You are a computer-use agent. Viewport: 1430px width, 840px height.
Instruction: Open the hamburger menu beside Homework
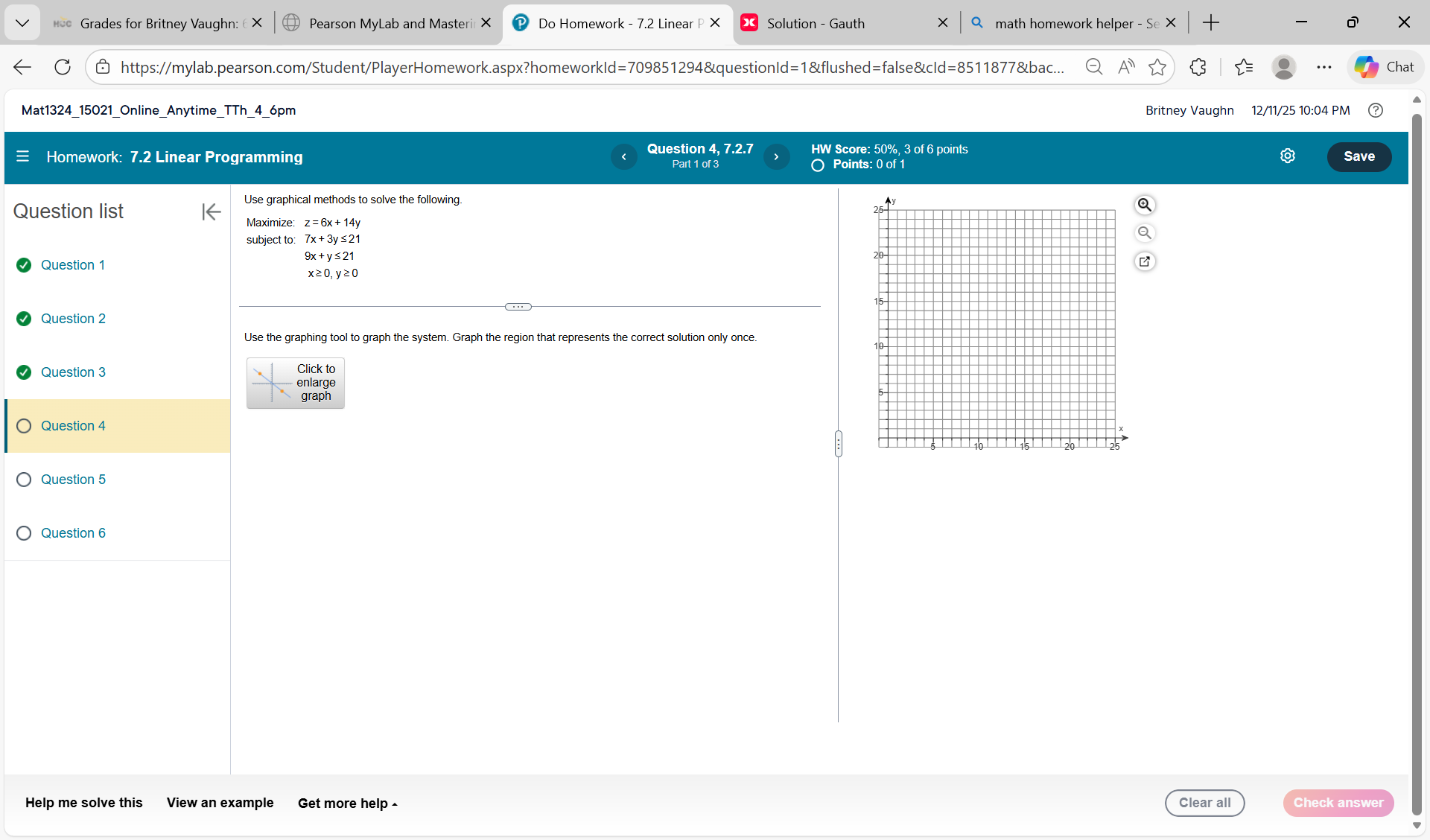[22, 156]
